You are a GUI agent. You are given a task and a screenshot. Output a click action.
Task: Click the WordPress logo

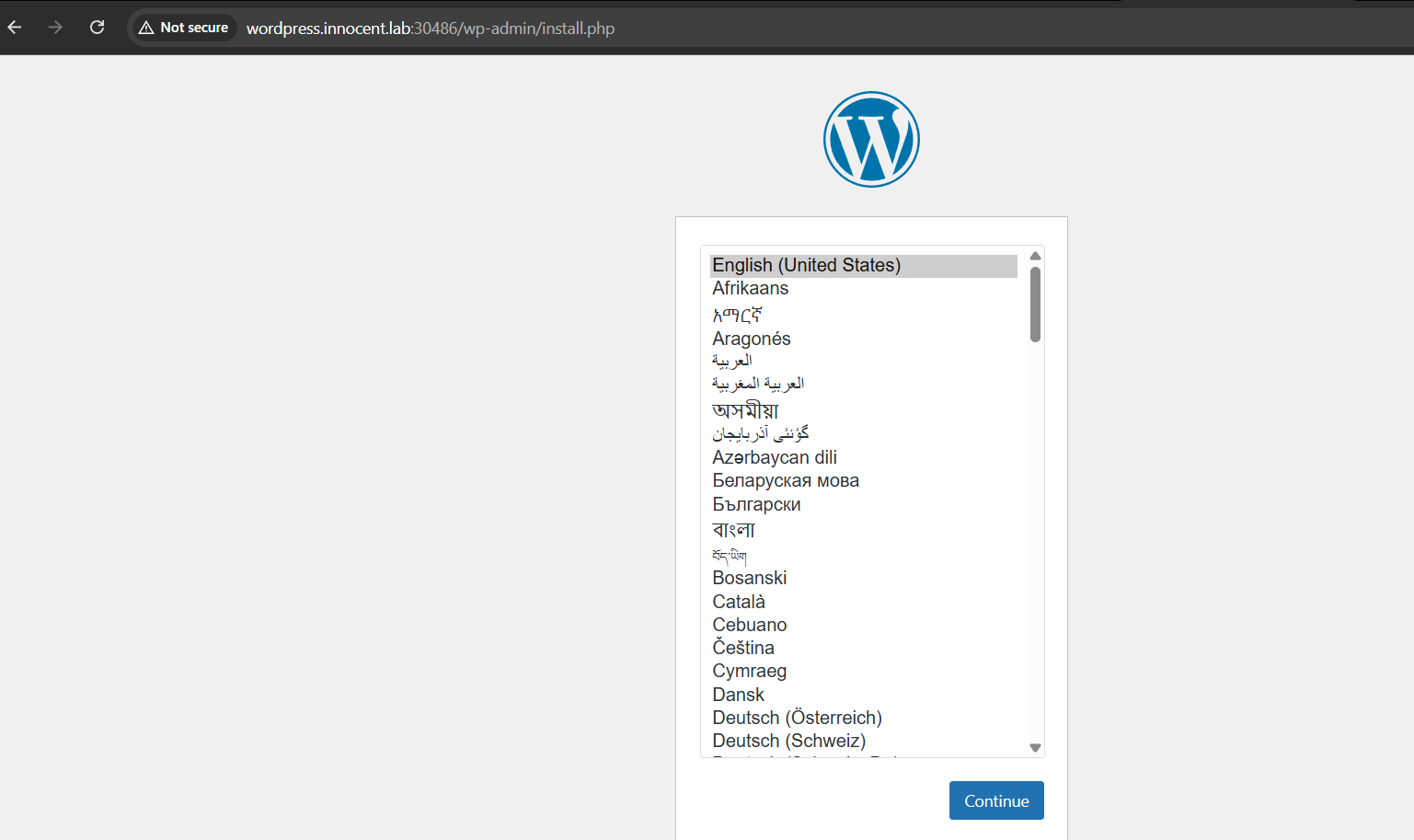point(871,139)
